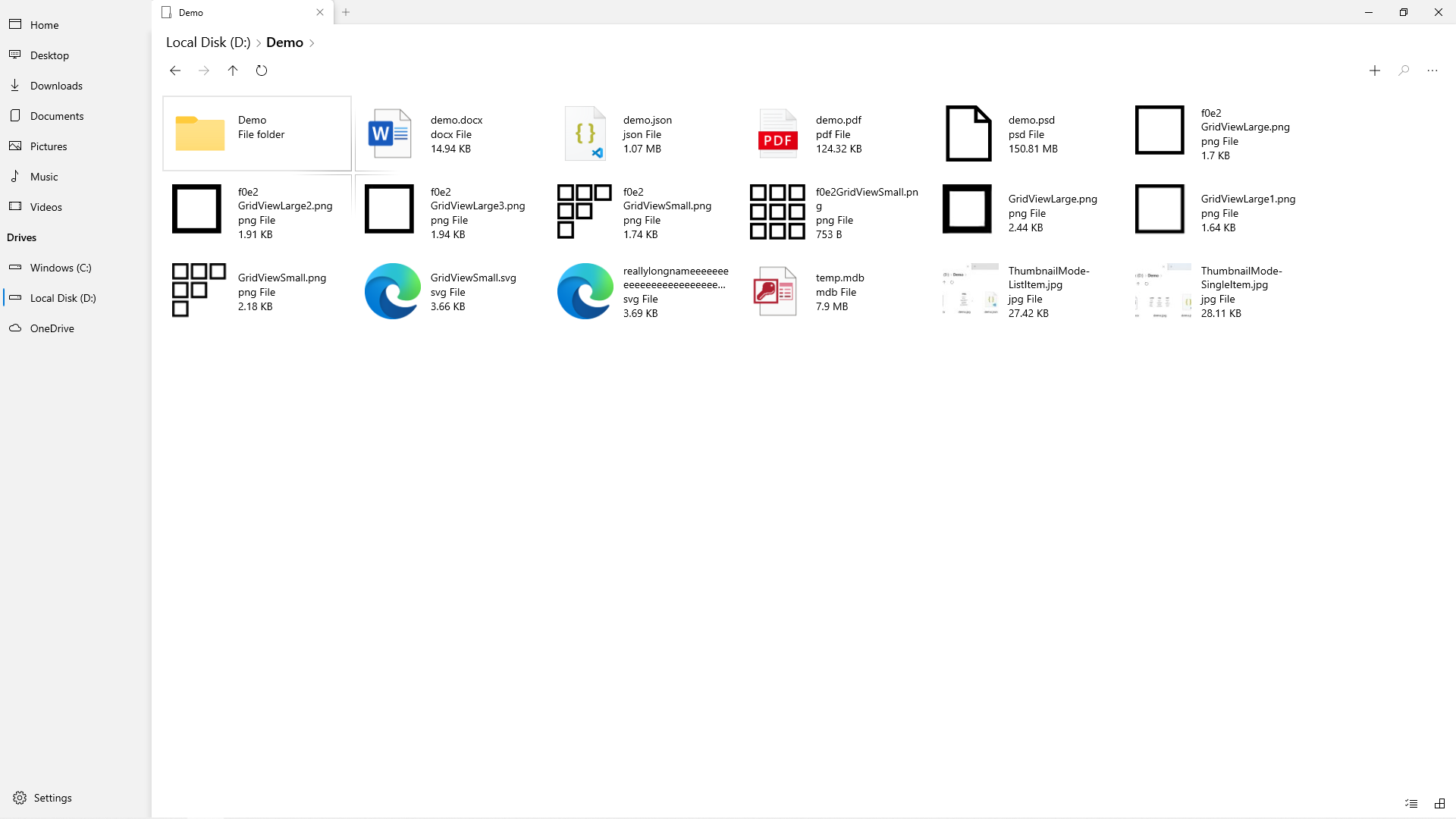Screen dimensions: 1456x819
Task: Open OneDrive in the sidebar
Action: click(x=52, y=328)
